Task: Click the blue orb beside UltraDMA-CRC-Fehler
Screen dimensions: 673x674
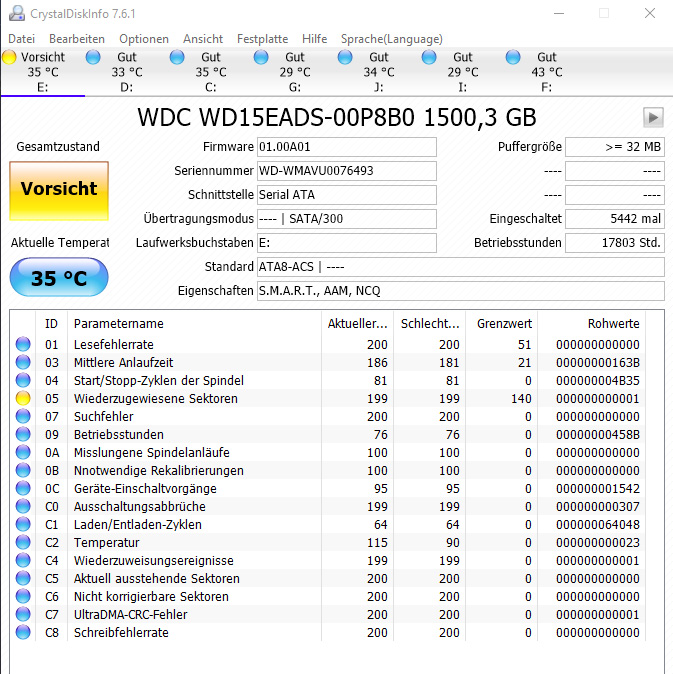Action: point(23,614)
